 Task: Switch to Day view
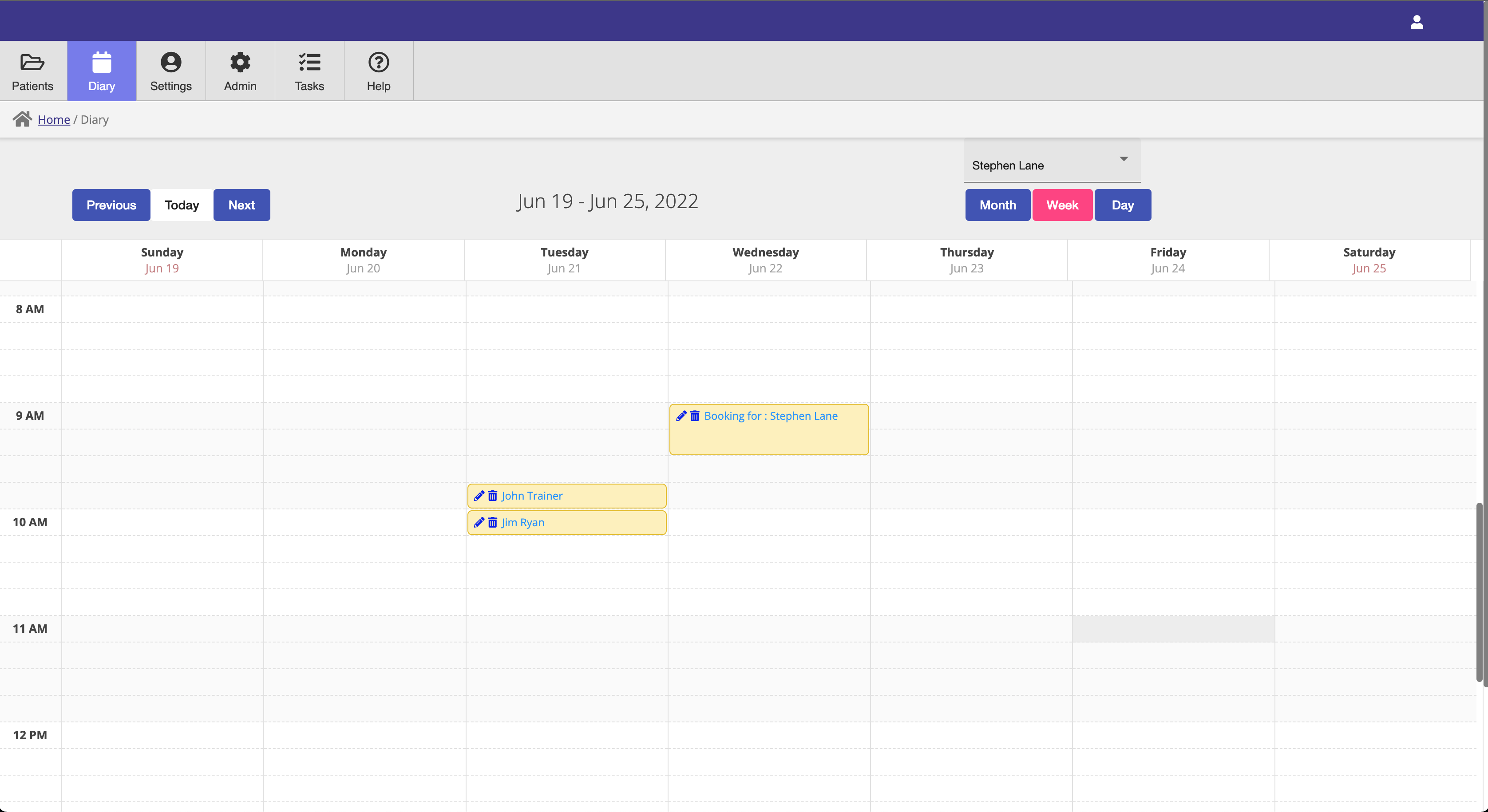(x=1122, y=205)
